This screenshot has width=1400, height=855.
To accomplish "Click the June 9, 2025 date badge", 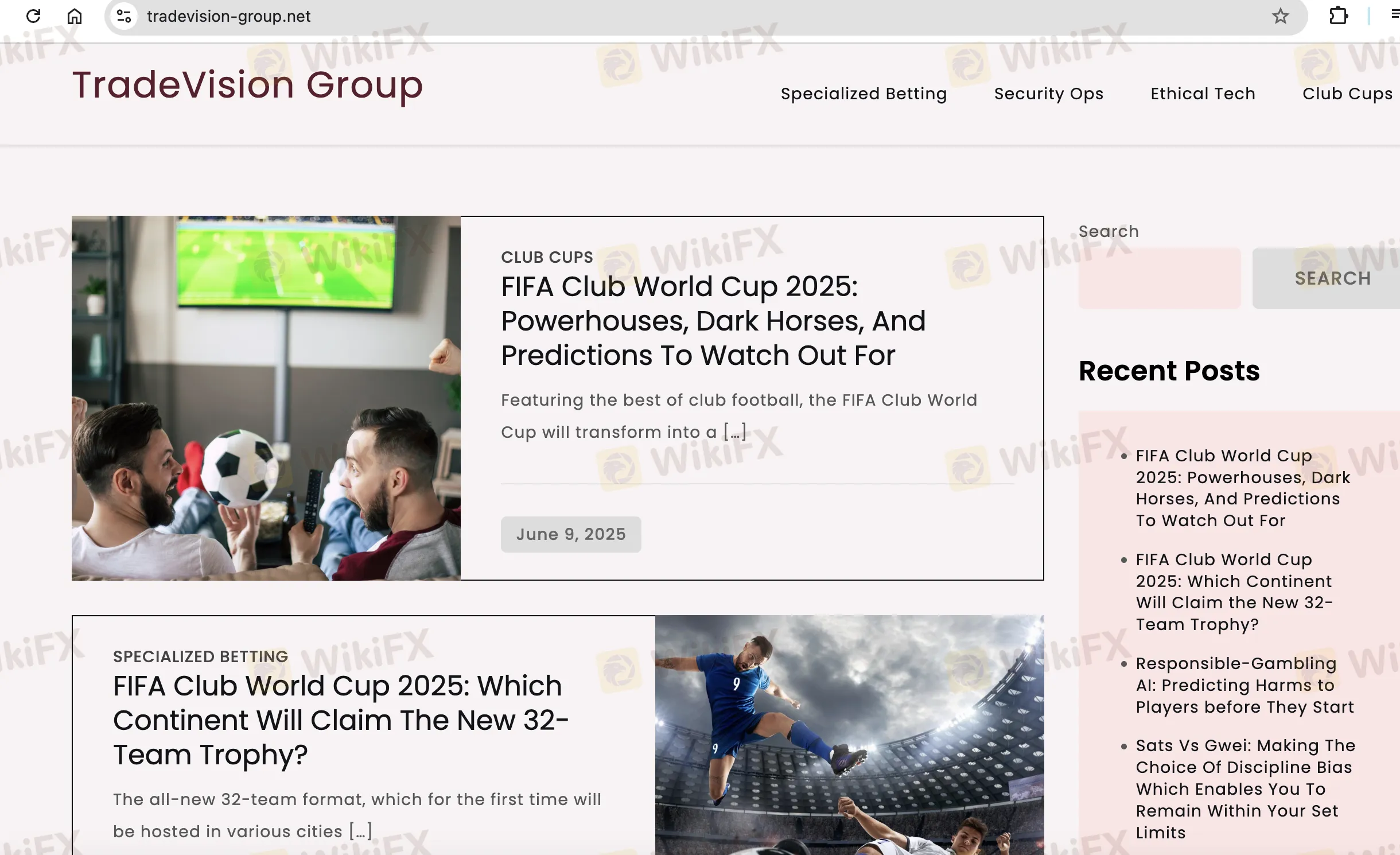I will point(570,534).
